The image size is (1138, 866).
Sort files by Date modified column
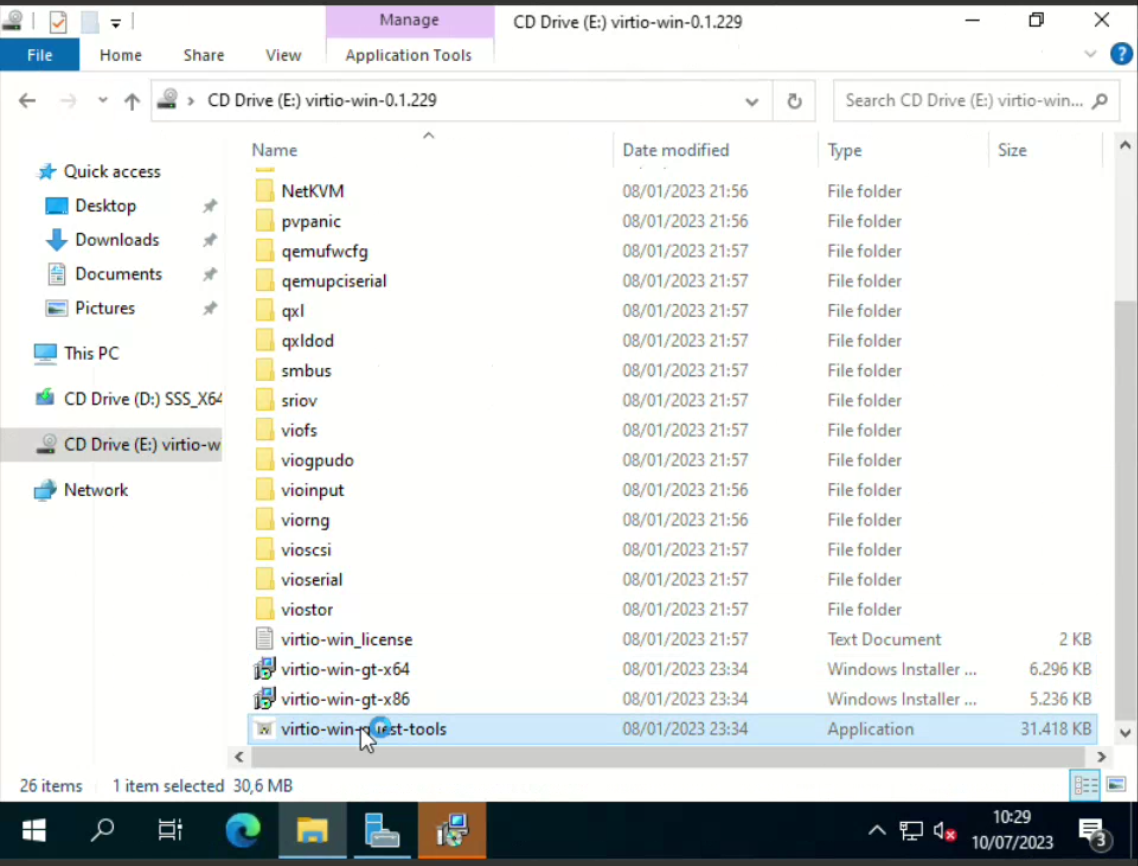coord(676,150)
